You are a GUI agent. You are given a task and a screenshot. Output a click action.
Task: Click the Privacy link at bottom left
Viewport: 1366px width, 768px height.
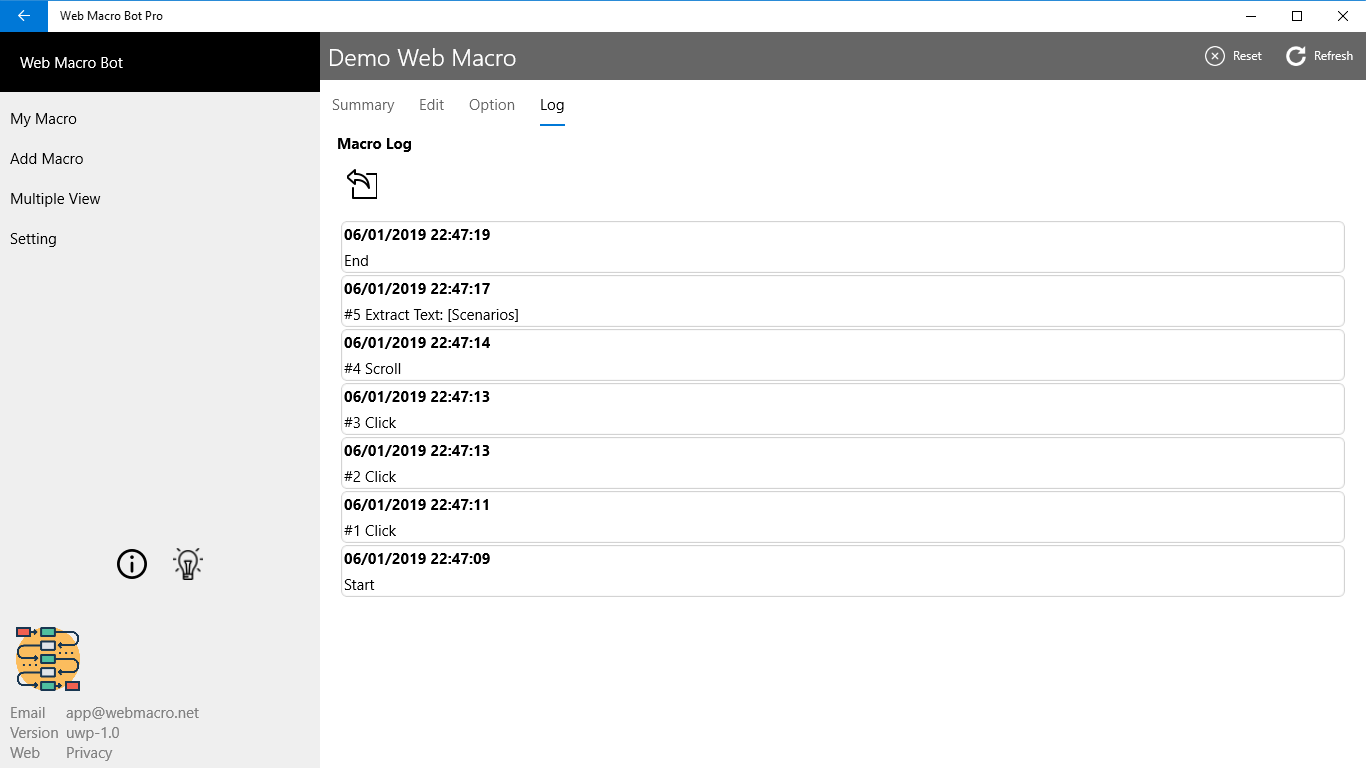tap(88, 752)
